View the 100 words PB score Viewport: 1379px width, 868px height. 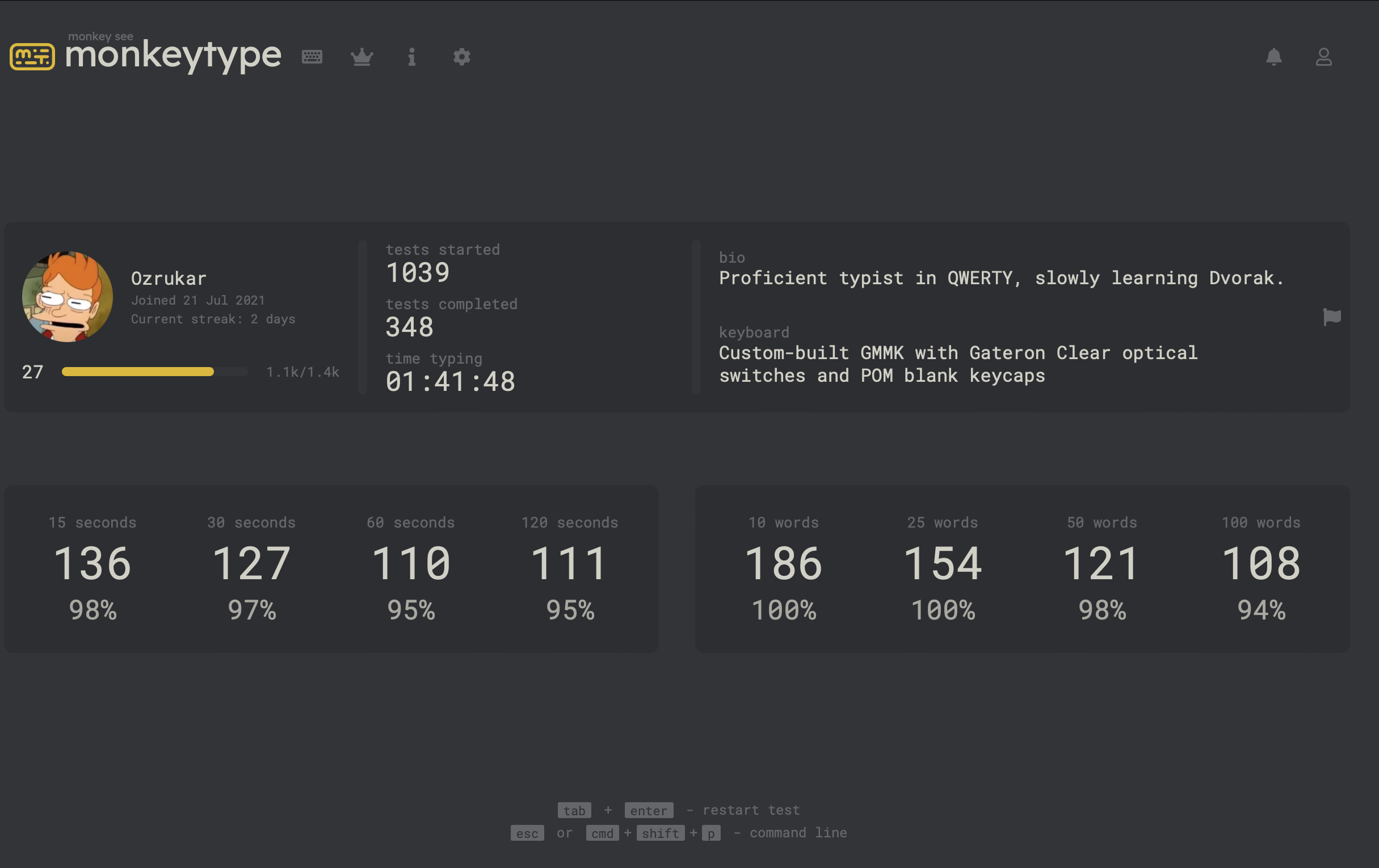tap(1262, 564)
